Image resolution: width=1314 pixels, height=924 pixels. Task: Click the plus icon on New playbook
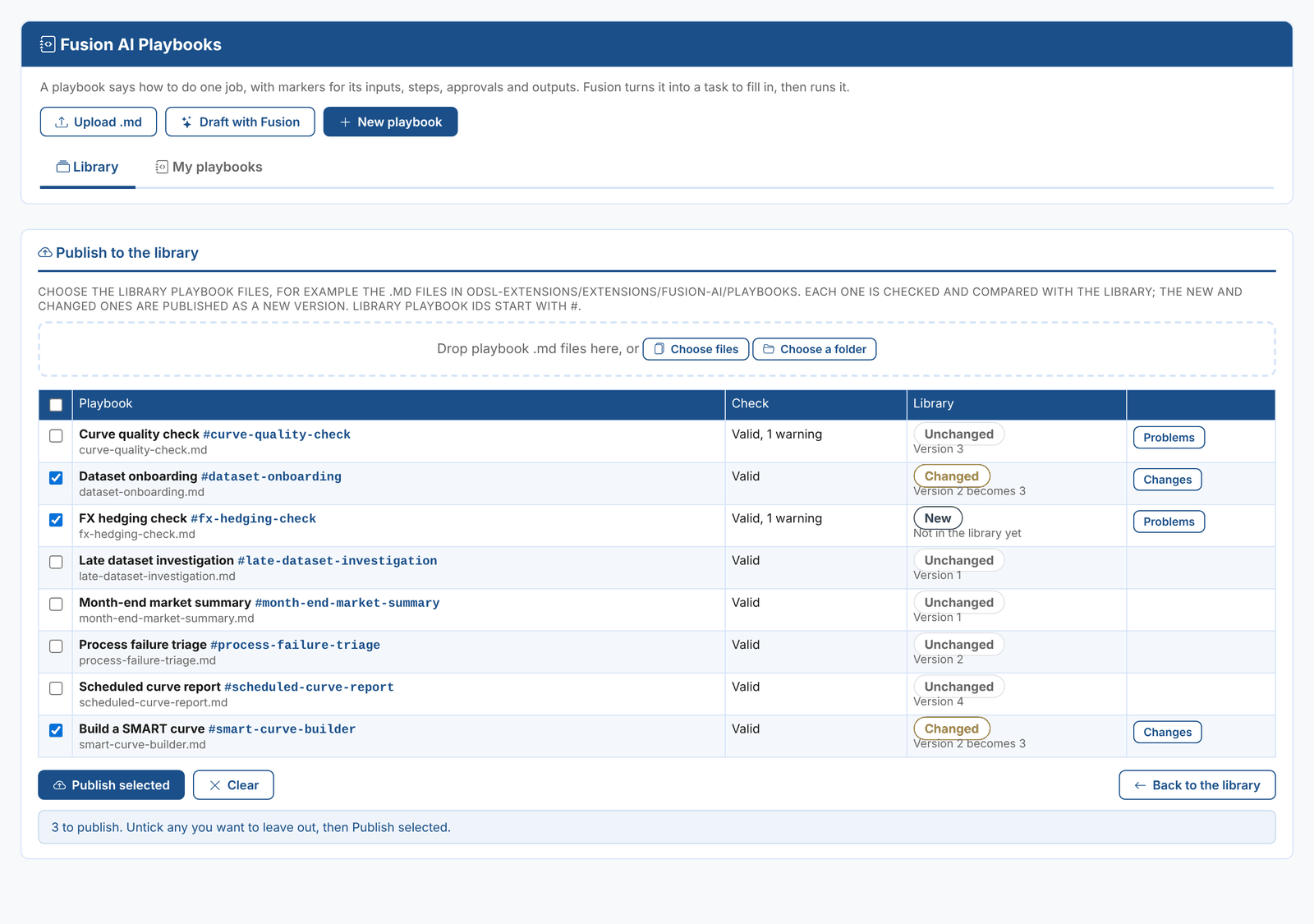point(345,122)
